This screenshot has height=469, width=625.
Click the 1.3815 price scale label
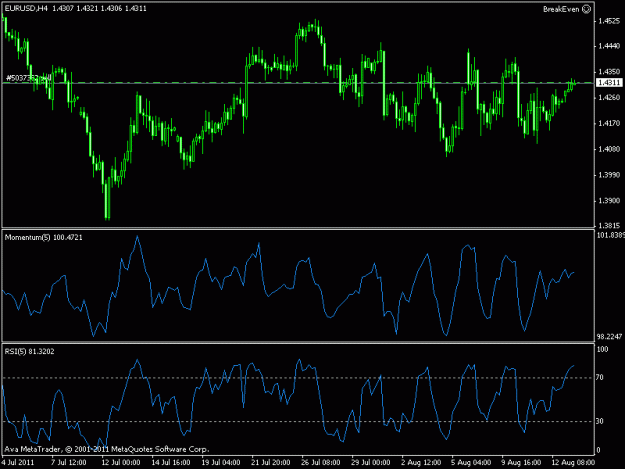[x=609, y=226]
